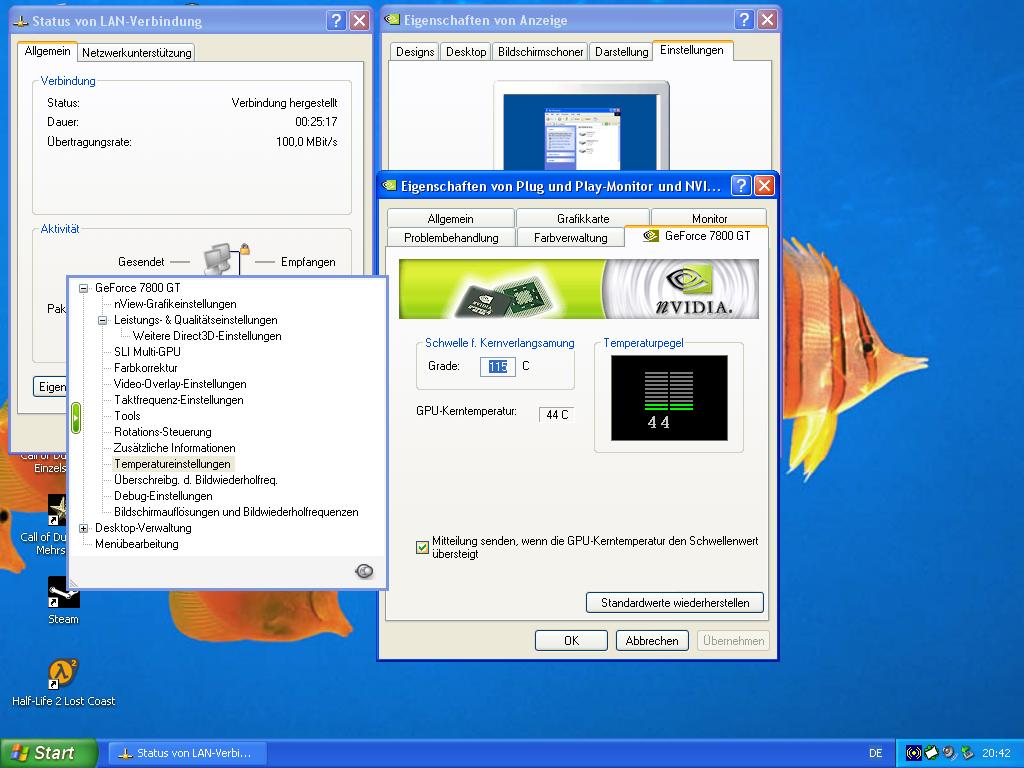The image size is (1024, 768).
Task: Close the Eigenschaften von Anzeige window
Action: pos(767,20)
